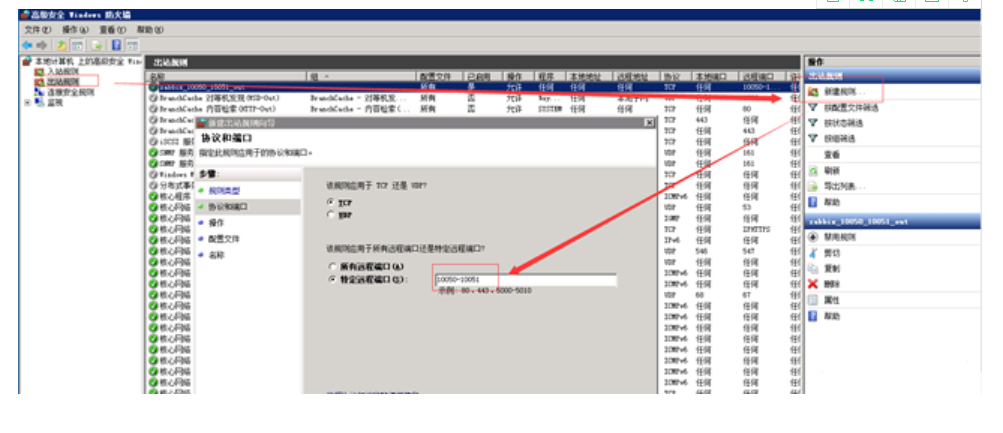The width and height of the screenshot is (1003, 433).
Task: Click the 远程端口 column header
Action: click(764, 76)
